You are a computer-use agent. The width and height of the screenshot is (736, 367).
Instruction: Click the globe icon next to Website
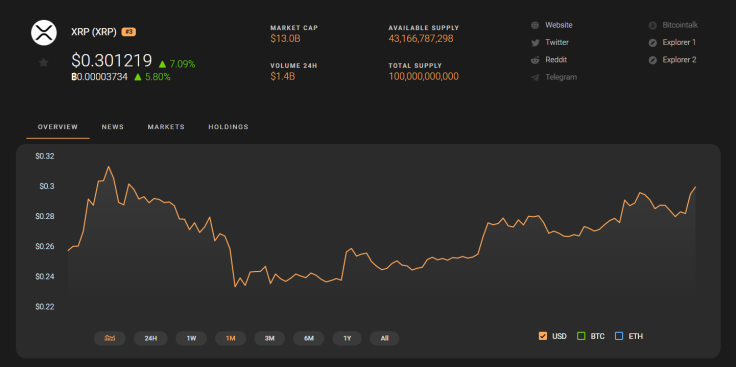point(535,25)
